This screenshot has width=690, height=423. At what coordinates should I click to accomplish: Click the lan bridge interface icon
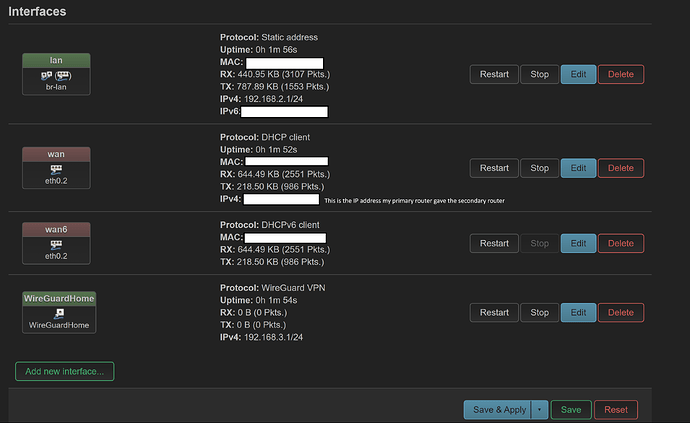coord(56,75)
